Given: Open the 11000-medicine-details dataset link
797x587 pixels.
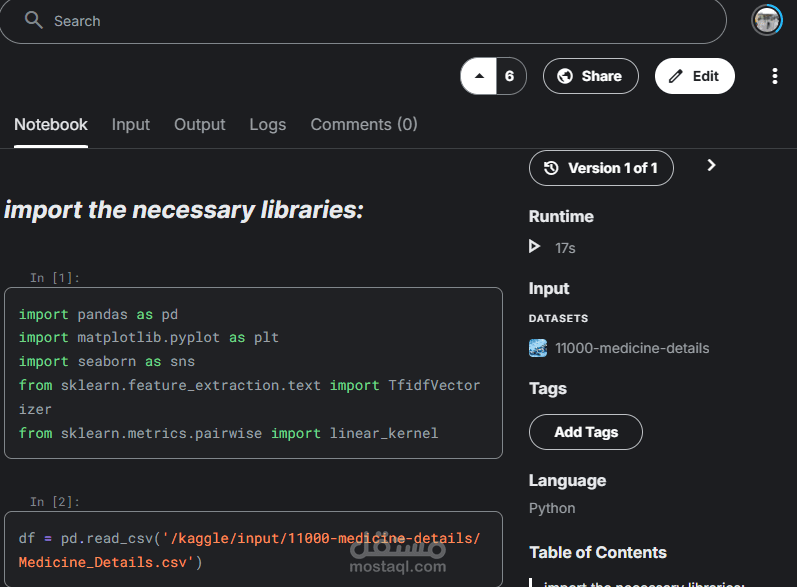Looking at the screenshot, I should tap(632, 348).
